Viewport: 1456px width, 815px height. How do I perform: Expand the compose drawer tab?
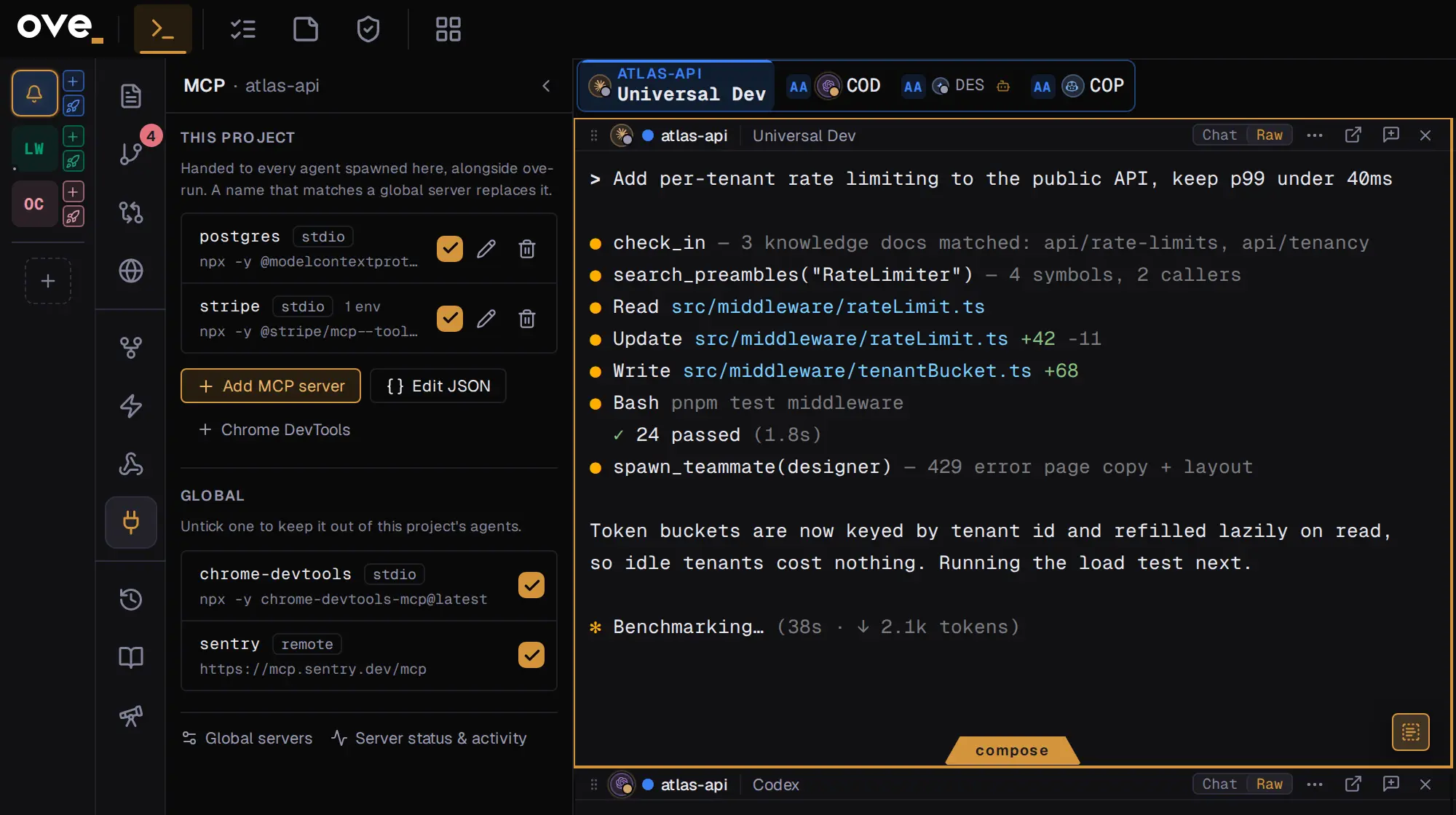click(1012, 750)
